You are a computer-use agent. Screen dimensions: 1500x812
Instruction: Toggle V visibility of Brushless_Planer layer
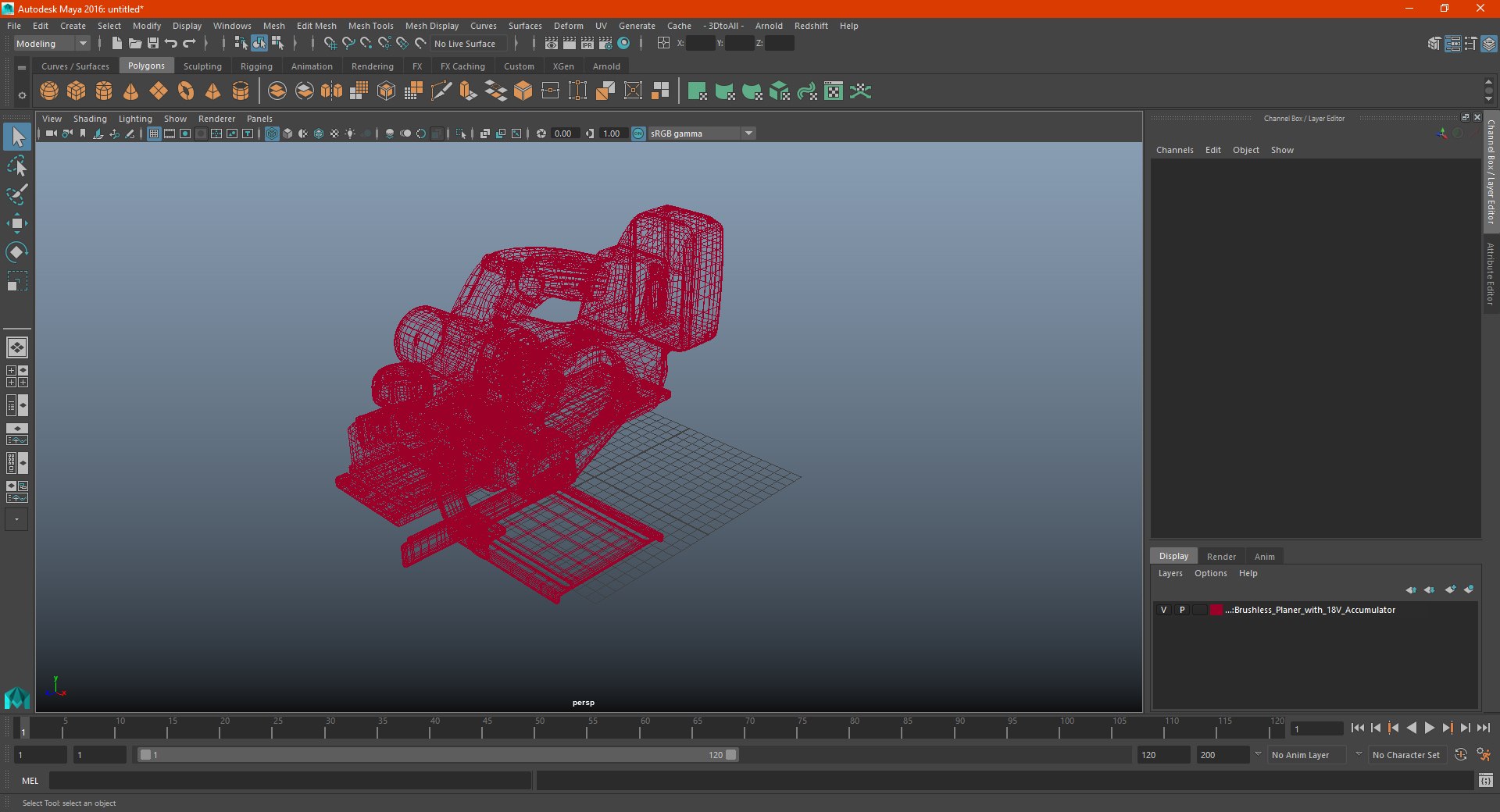tap(1163, 610)
